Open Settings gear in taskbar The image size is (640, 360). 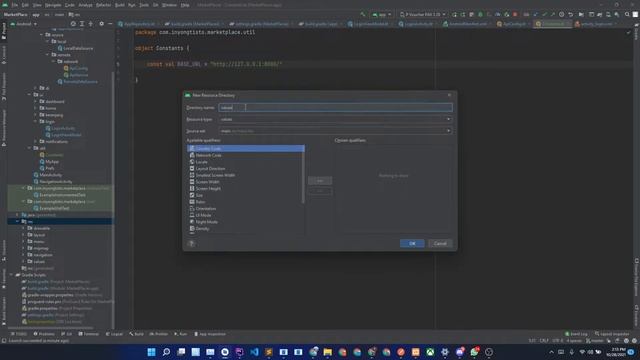tap(445, 352)
